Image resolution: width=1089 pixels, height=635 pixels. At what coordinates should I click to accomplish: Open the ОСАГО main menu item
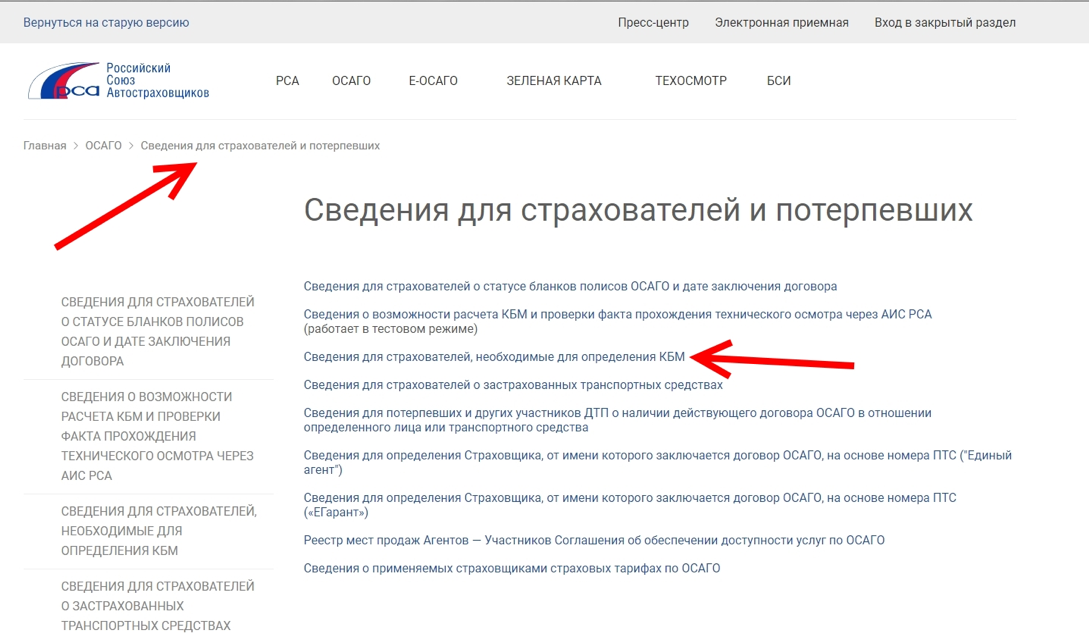(x=351, y=81)
